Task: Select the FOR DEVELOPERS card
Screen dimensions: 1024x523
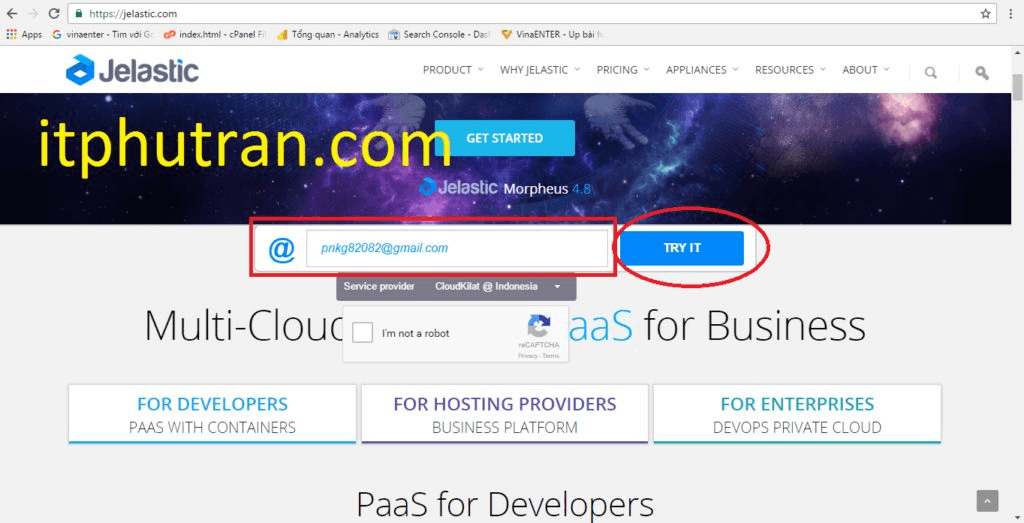Action: 212,414
